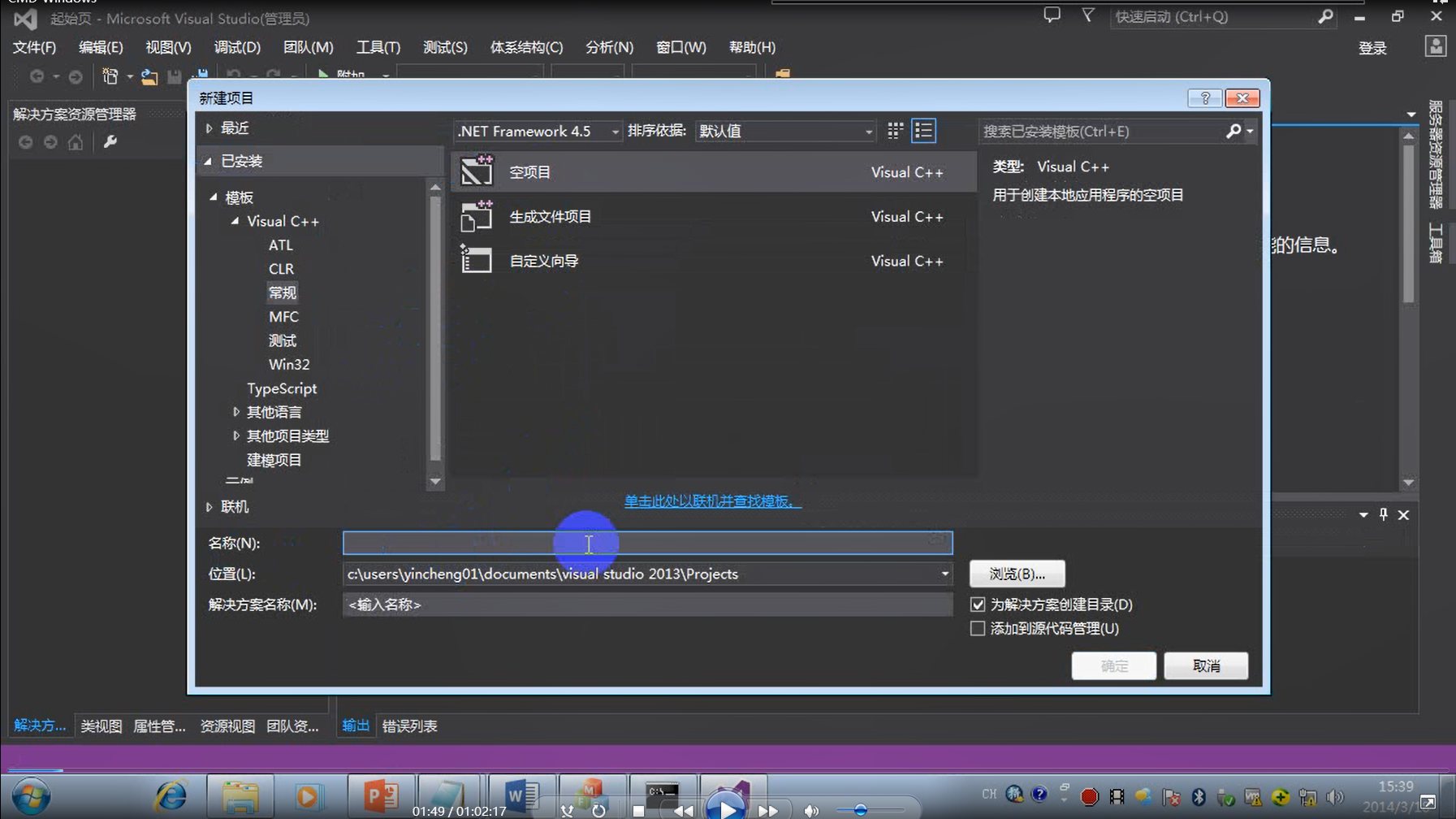Click the video player stop button
Screen dimensions: 1456x819
click(639, 811)
